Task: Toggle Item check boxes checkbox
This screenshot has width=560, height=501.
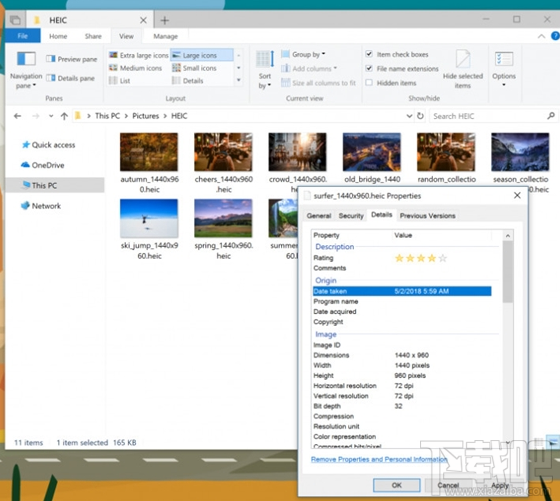Action: (x=369, y=54)
